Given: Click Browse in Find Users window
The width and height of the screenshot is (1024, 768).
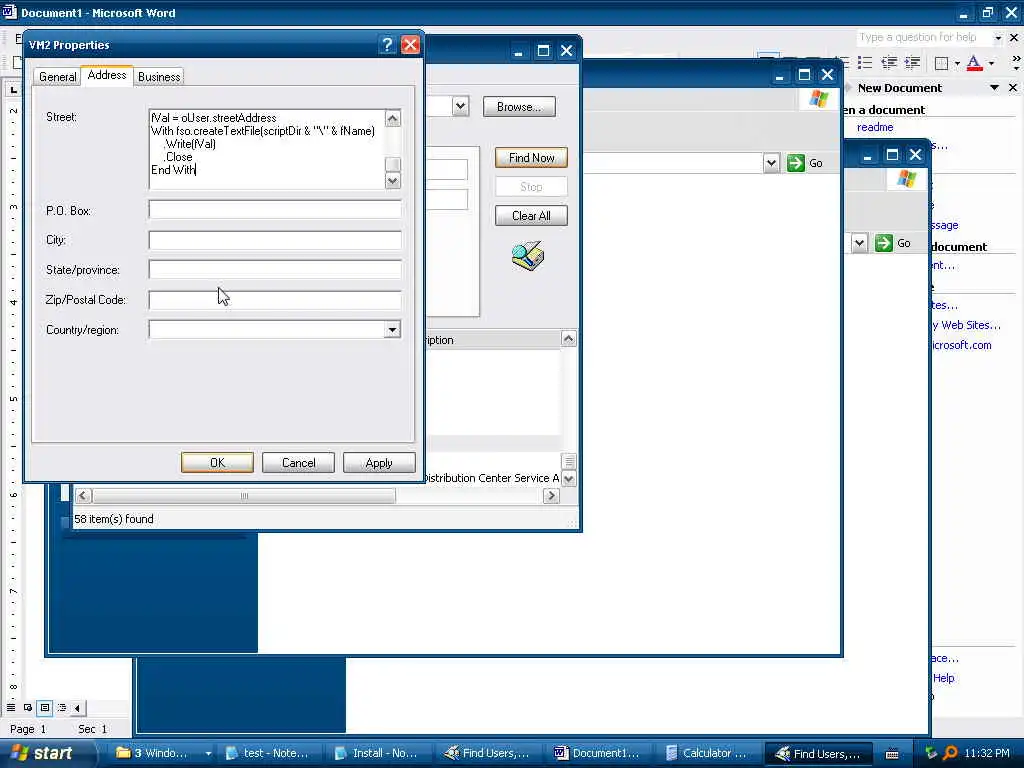Looking at the screenshot, I should click(519, 106).
